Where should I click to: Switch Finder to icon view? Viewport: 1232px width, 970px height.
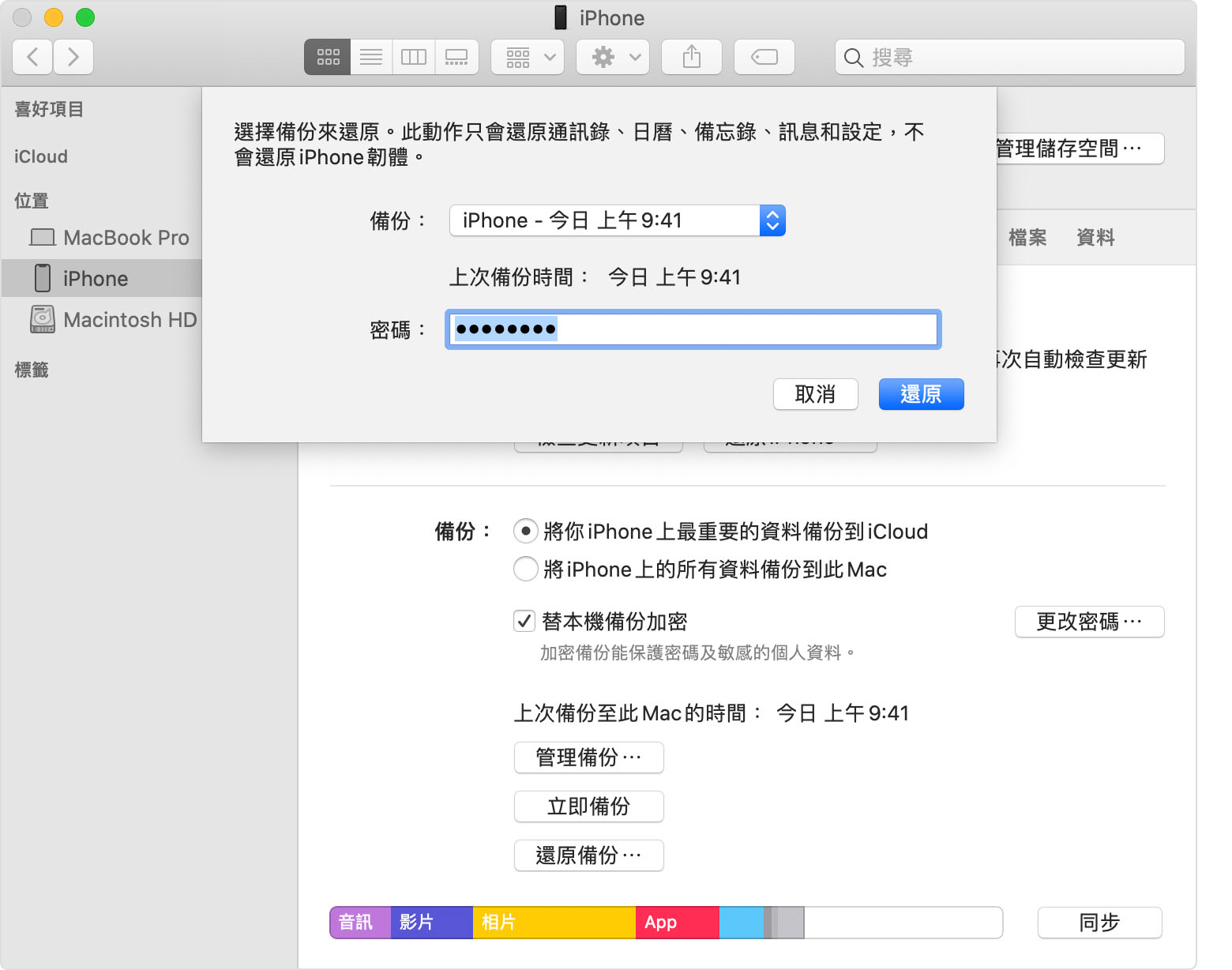(x=328, y=57)
